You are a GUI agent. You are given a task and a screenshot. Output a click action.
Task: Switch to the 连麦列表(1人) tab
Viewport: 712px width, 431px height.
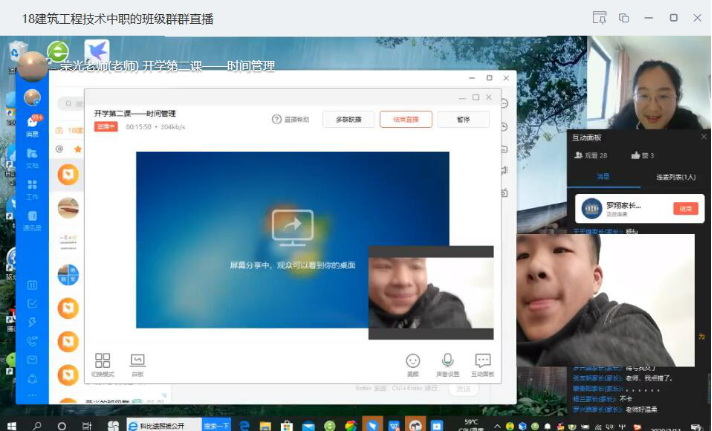(676, 177)
